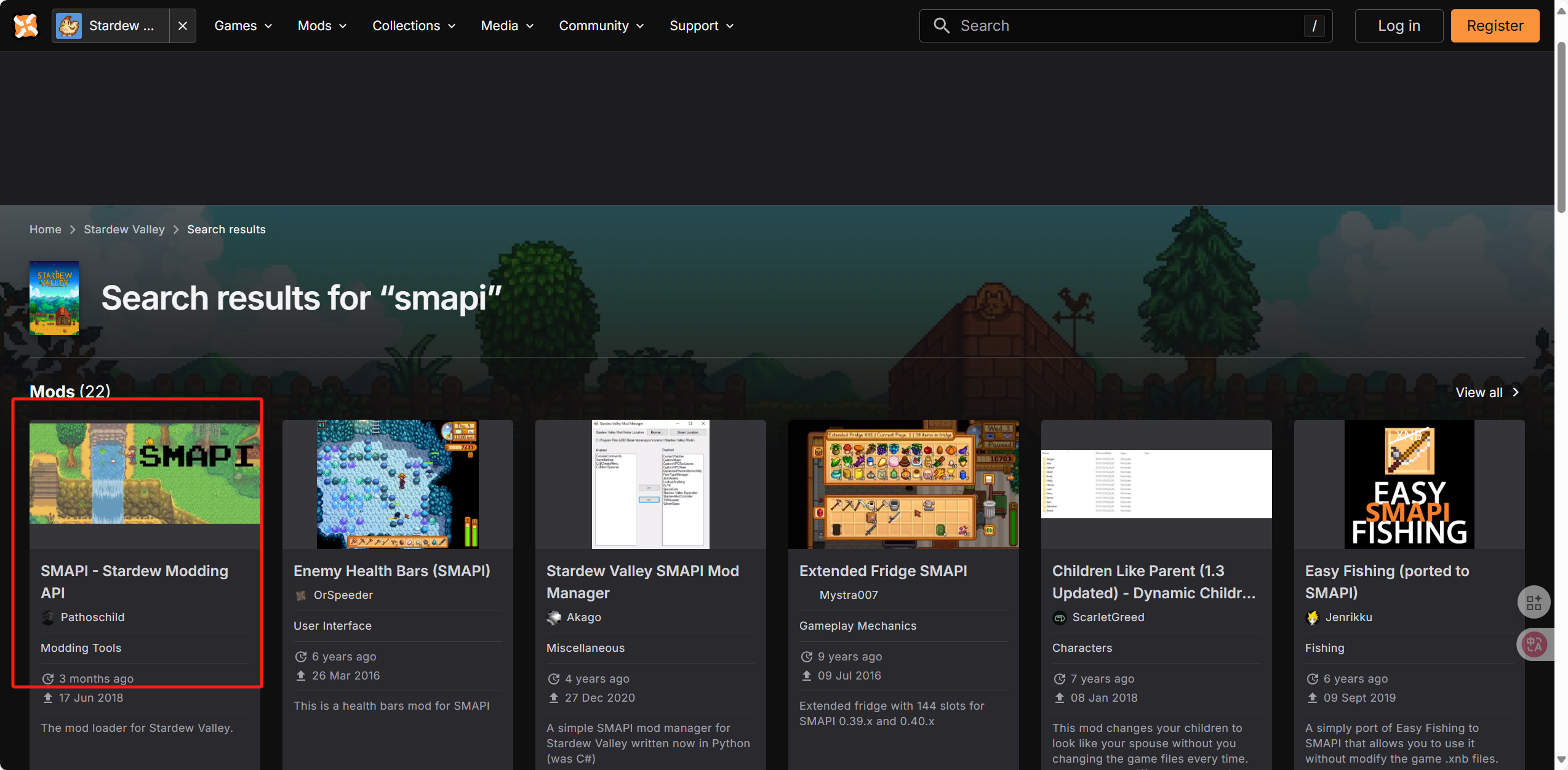The width and height of the screenshot is (1568, 770).
Task: Open the Gameplay Mechanics category
Action: point(858,626)
